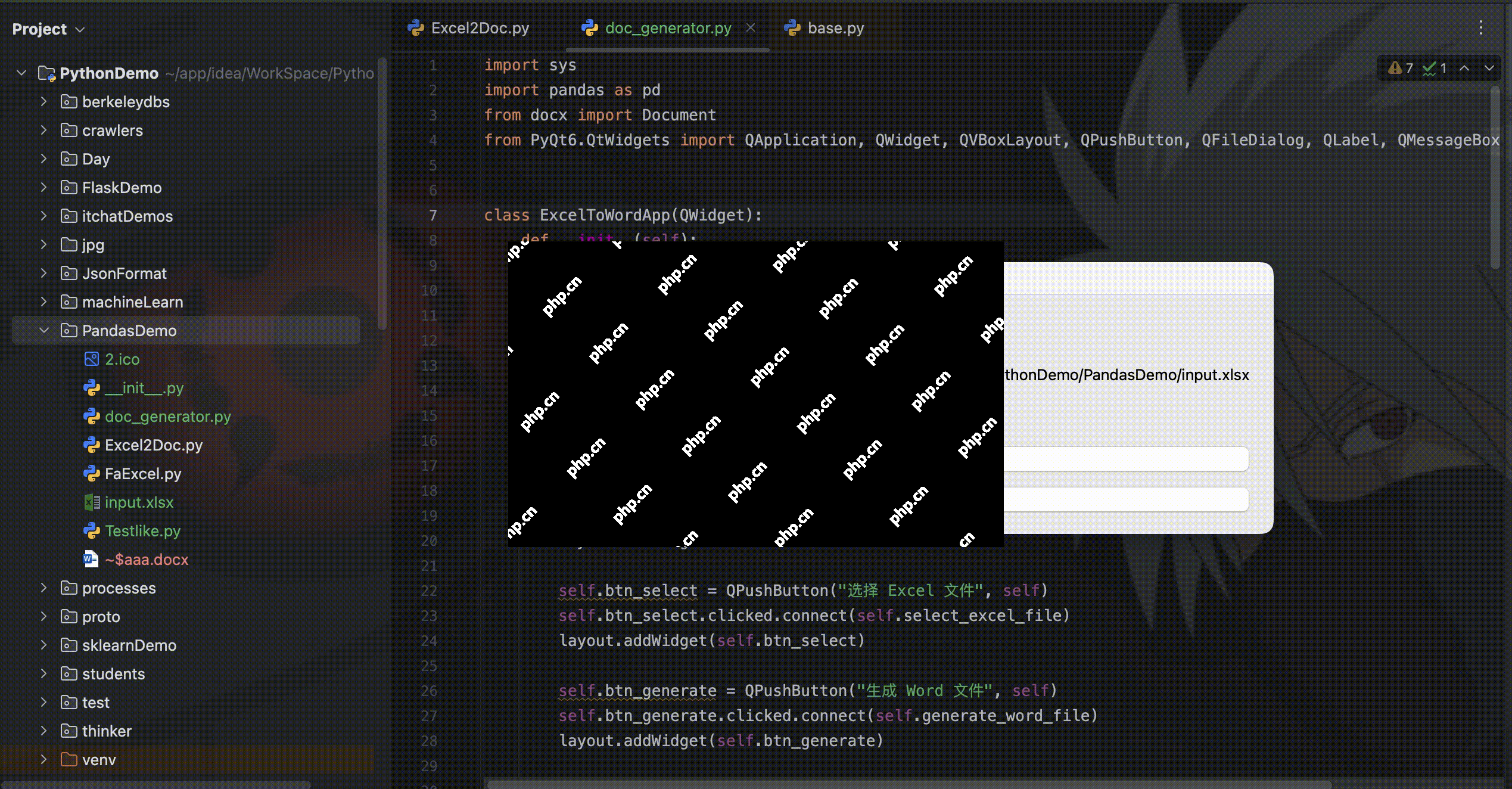Click the orange venv folder icon

[x=69, y=759]
